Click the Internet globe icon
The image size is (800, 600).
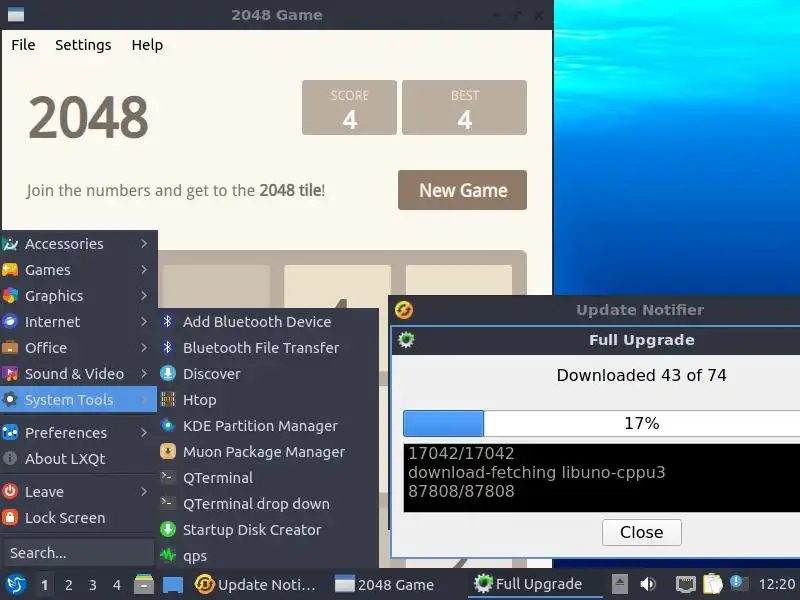coord(10,322)
